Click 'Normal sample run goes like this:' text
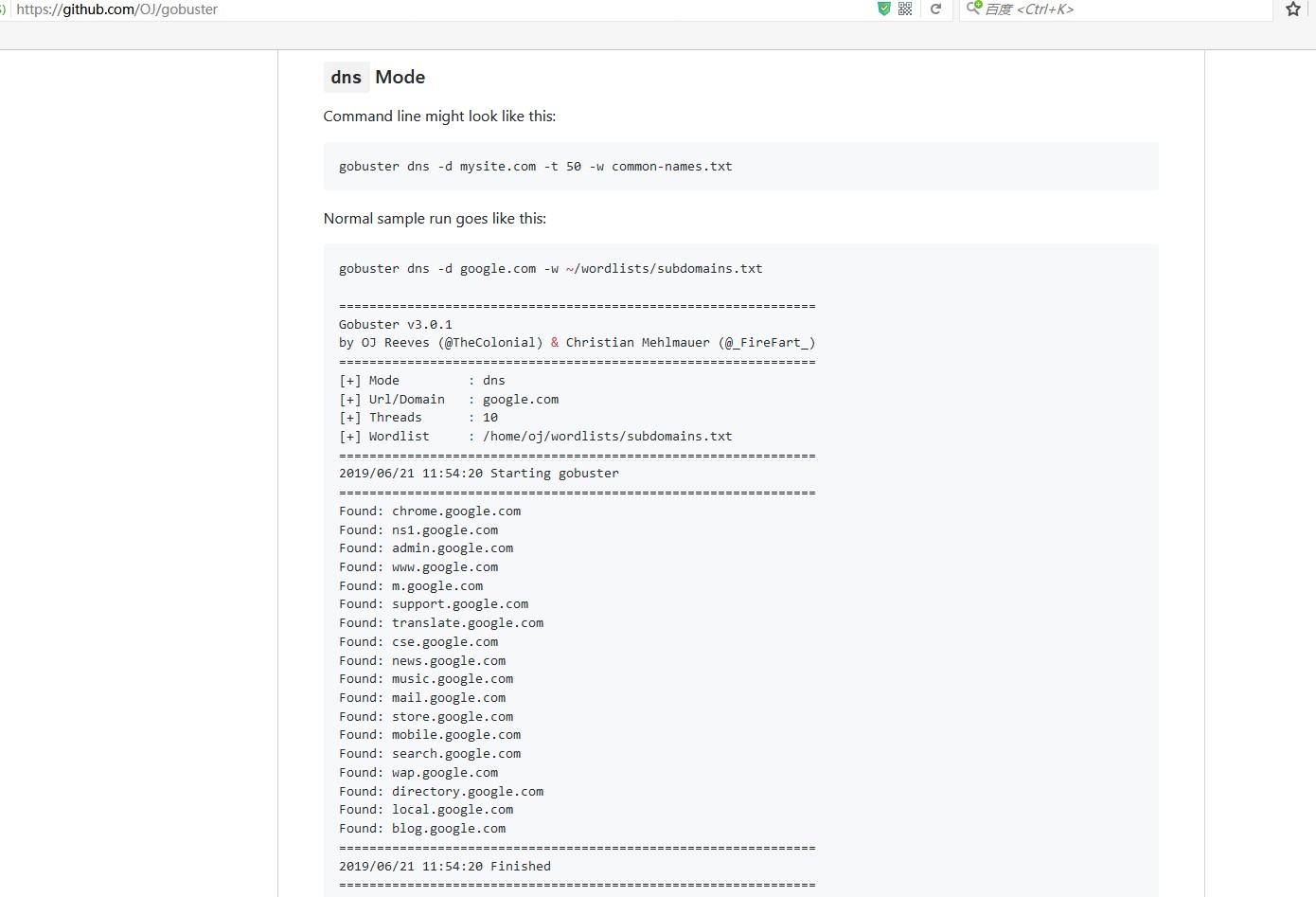The height and width of the screenshot is (897, 1316). coord(435,218)
